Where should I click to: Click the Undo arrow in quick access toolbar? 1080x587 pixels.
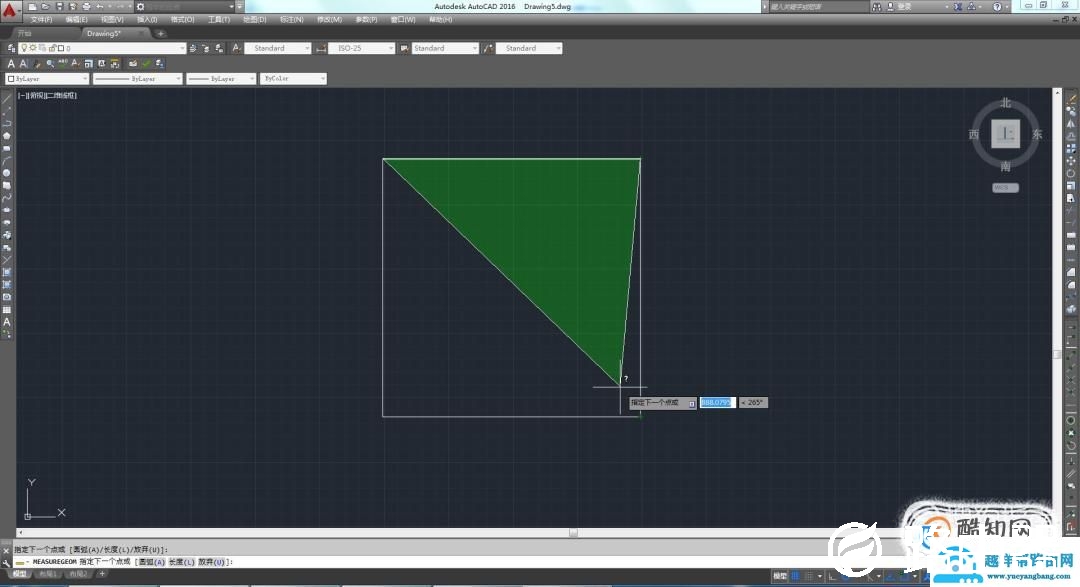[x=98, y=6]
